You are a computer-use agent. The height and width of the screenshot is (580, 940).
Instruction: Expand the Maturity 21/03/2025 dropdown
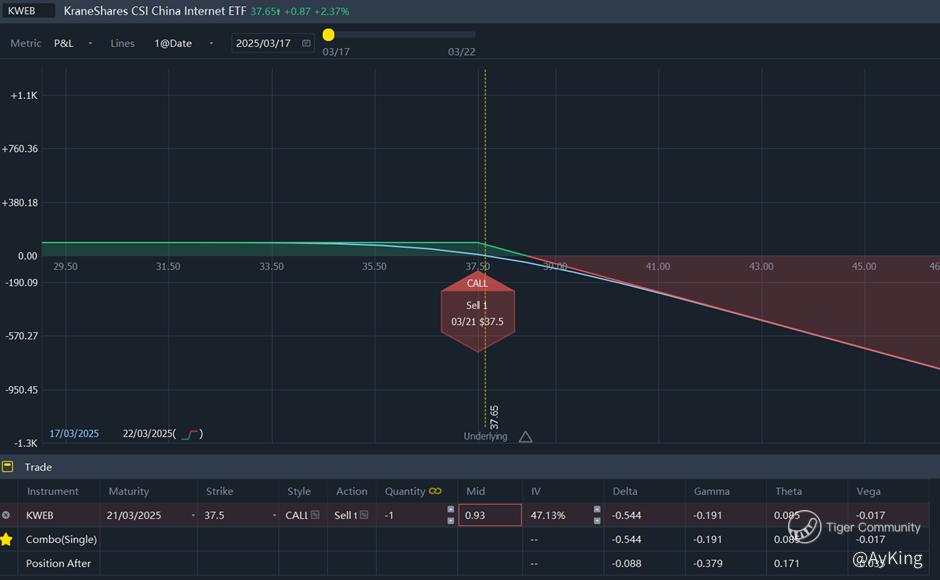point(193,515)
